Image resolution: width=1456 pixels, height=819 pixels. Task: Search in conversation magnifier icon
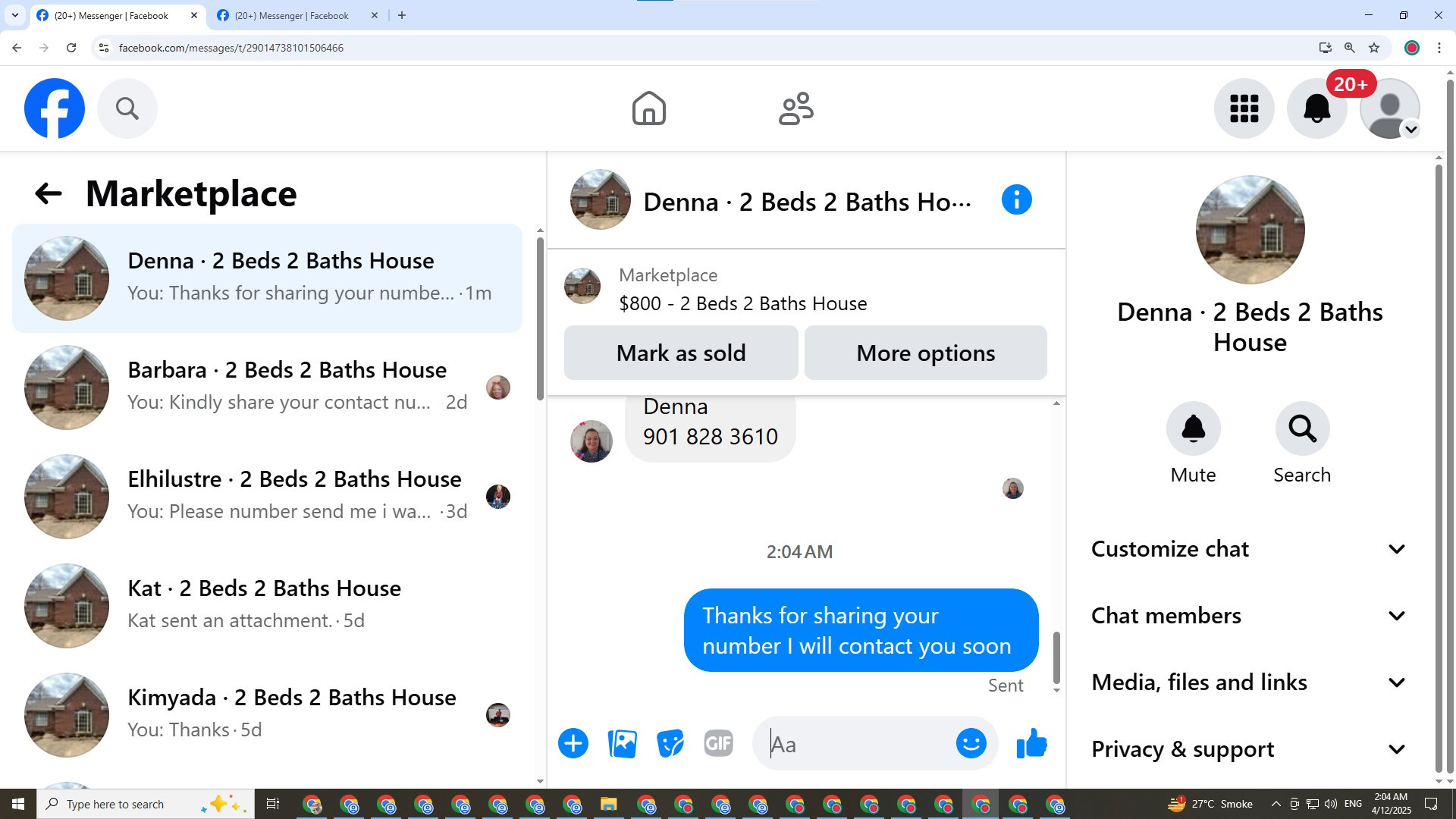click(1303, 428)
